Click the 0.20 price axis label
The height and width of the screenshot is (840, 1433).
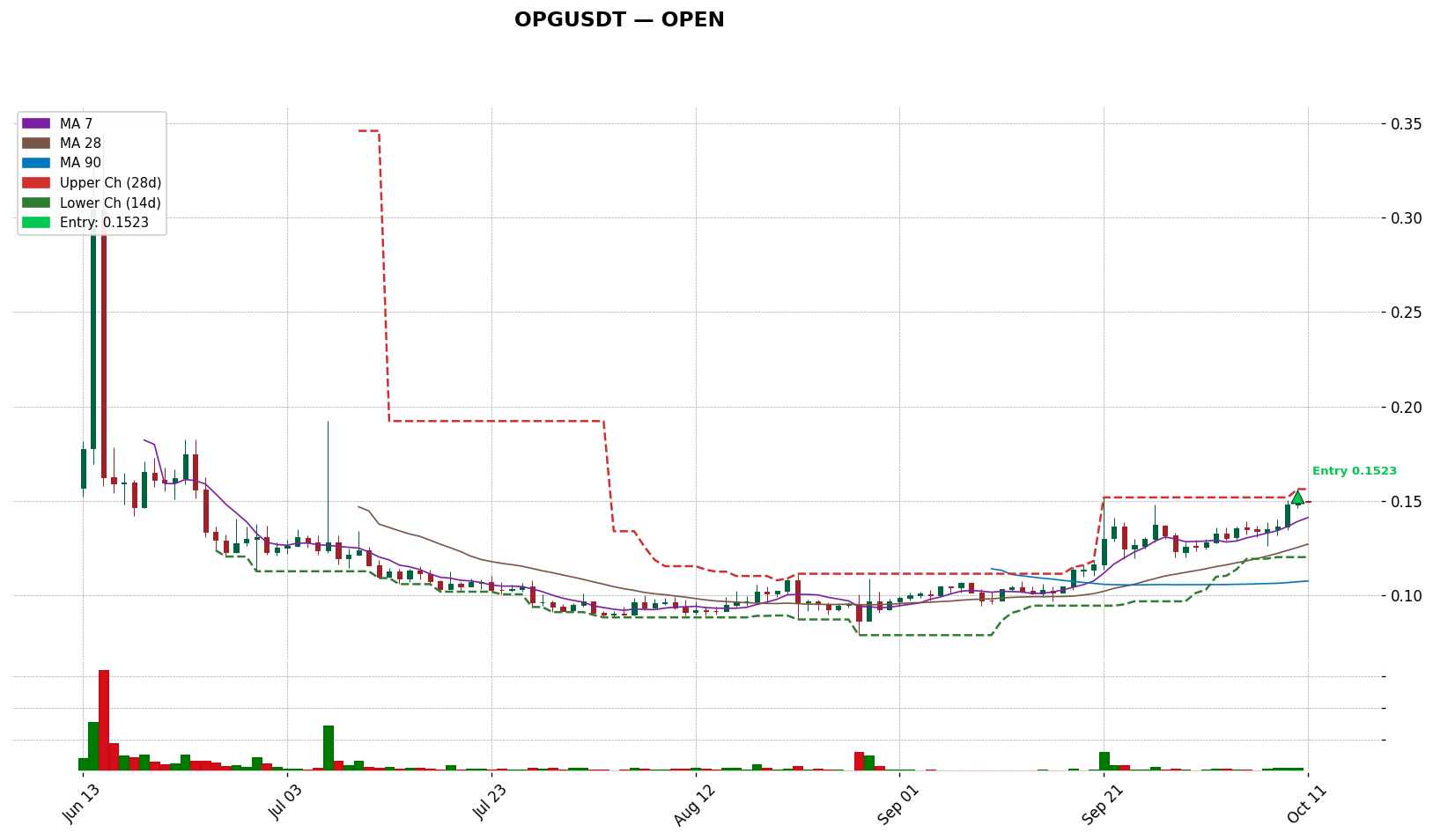1407,407
